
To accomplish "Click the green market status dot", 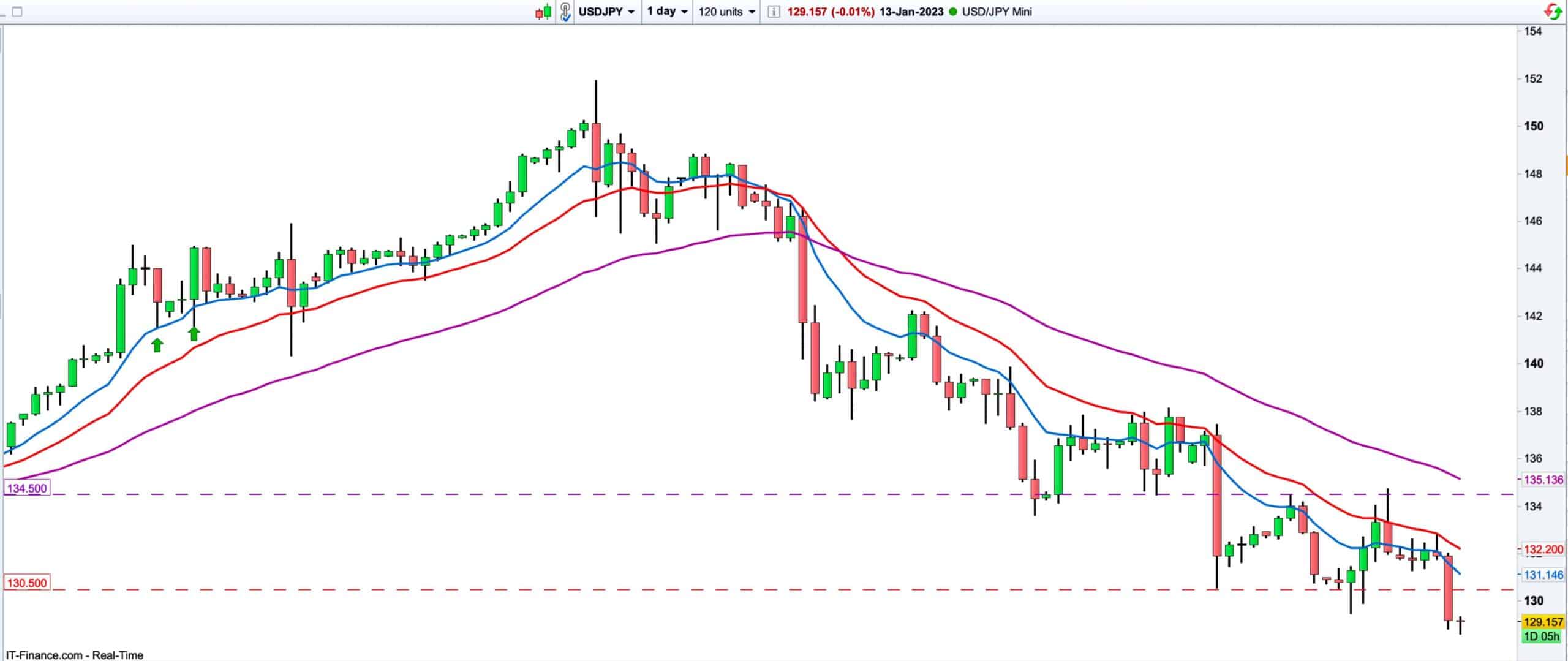I will 952,12.
